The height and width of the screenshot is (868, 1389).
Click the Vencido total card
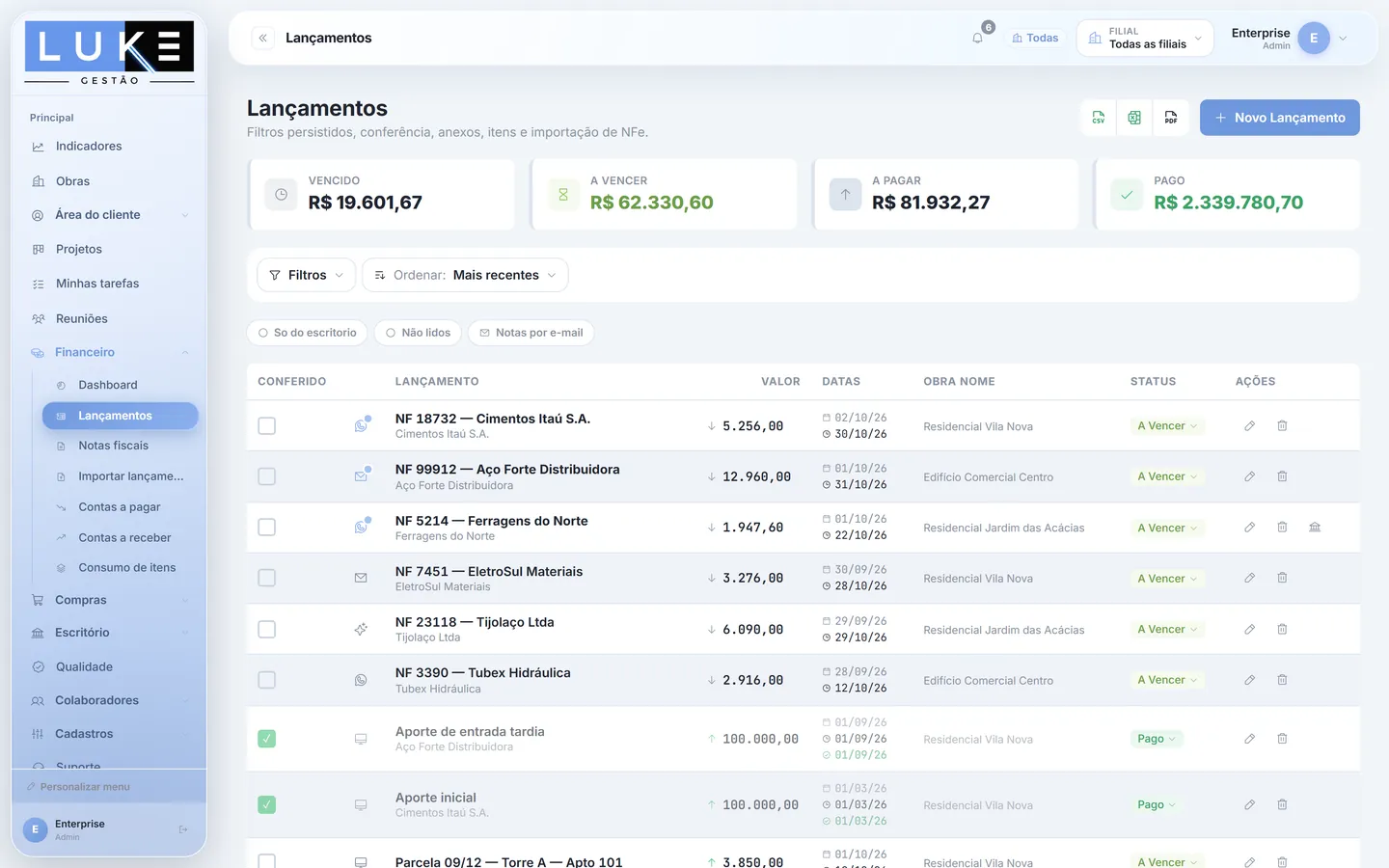pos(381,195)
